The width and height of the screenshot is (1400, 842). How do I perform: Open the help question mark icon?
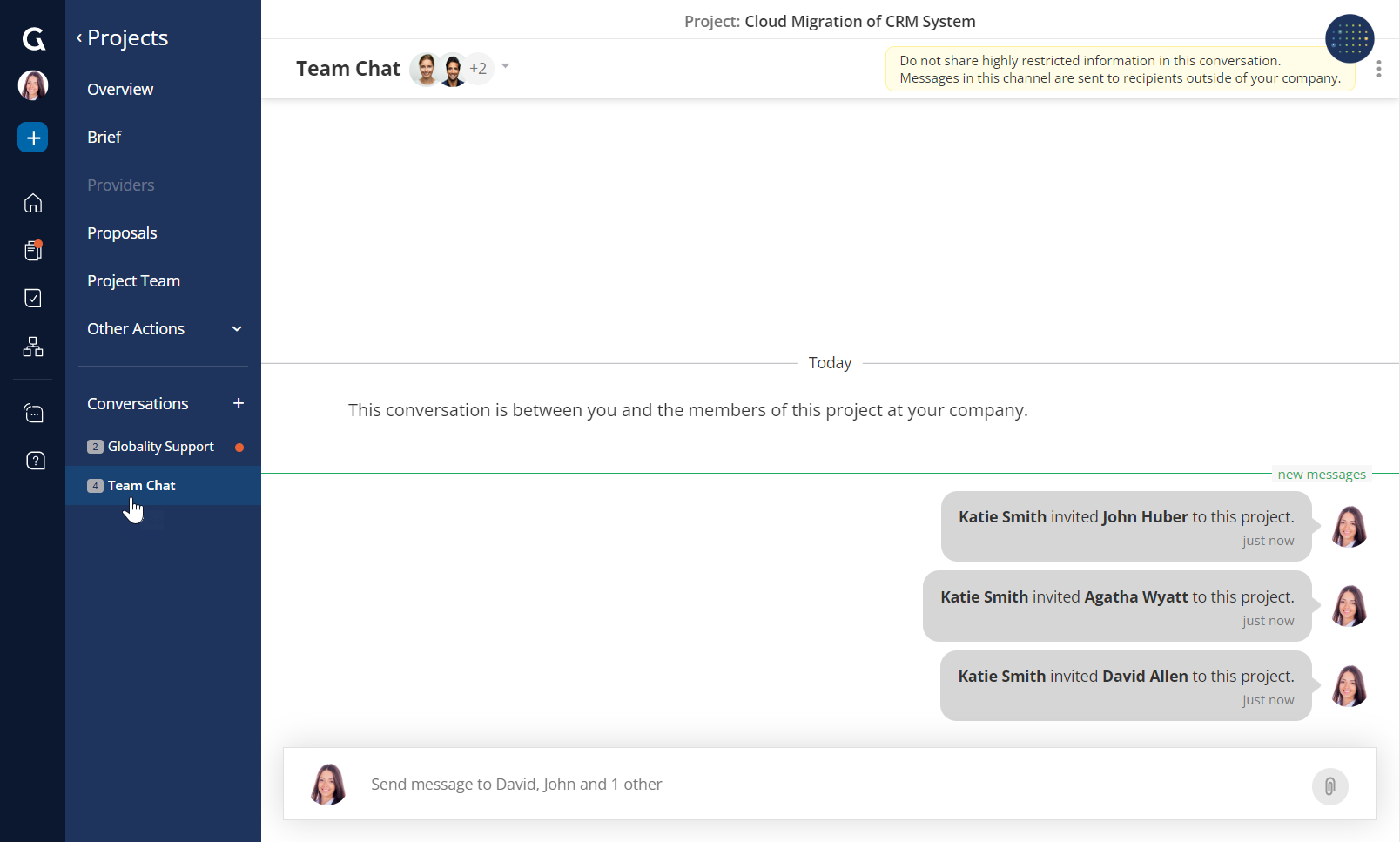click(34, 461)
